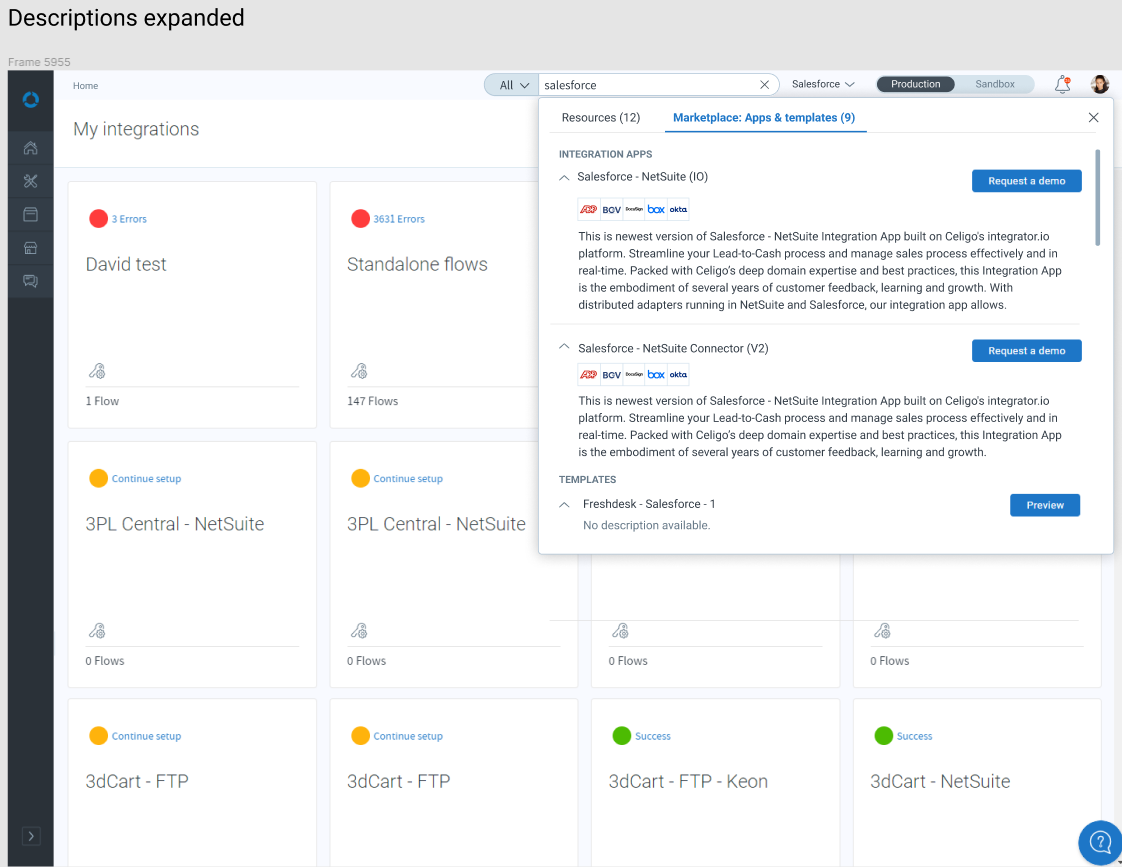Clear the salesforce search text
Viewport: 1122px width, 867px height.
pos(765,85)
